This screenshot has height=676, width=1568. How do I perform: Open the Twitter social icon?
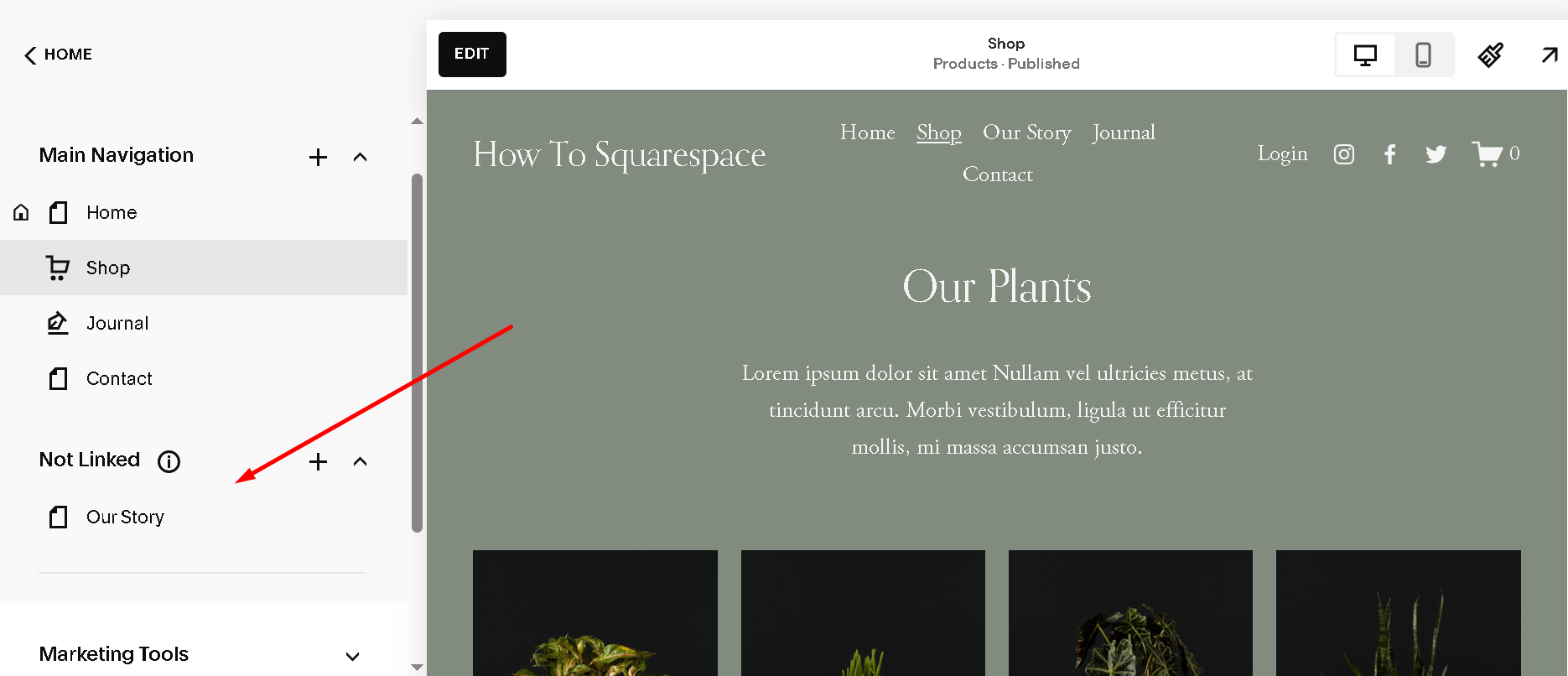(1436, 154)
